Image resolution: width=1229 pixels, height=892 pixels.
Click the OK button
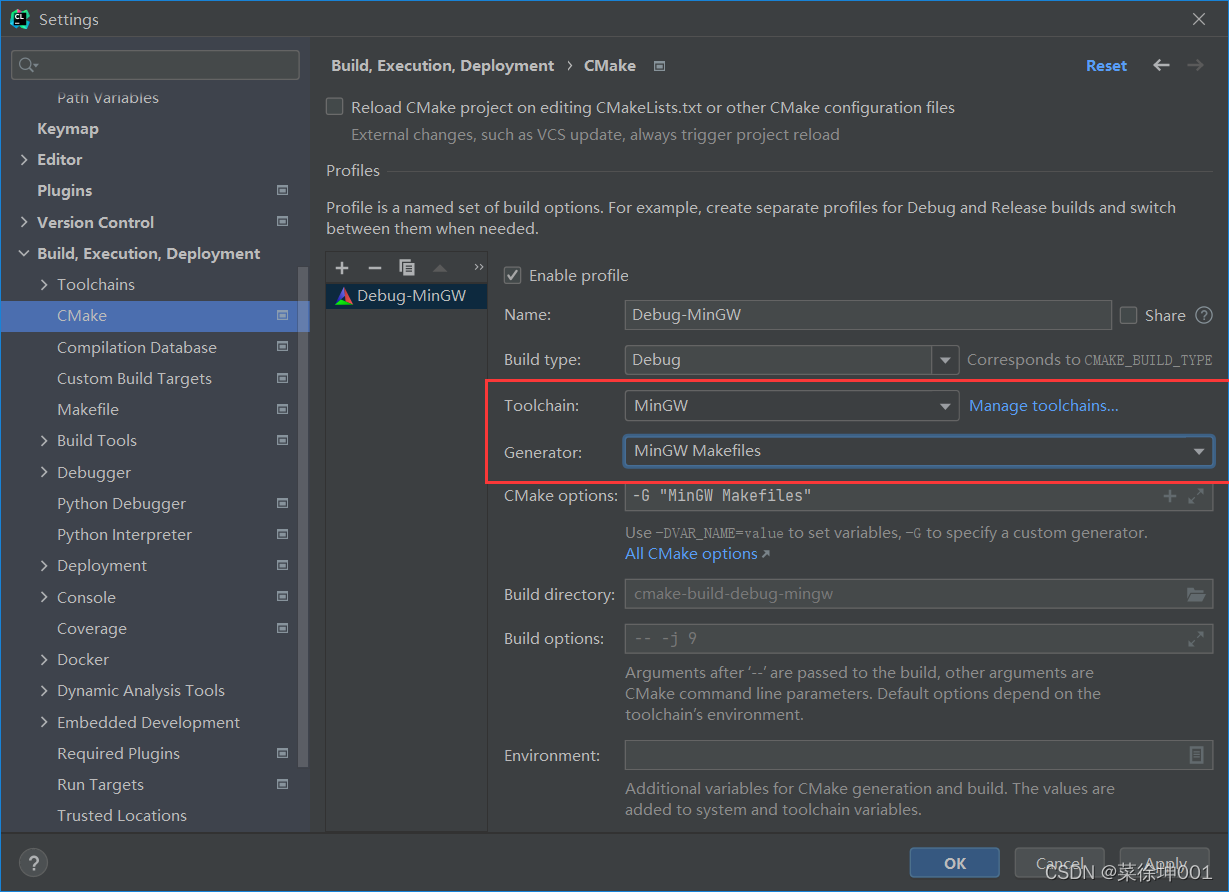(x=955, y=863)
